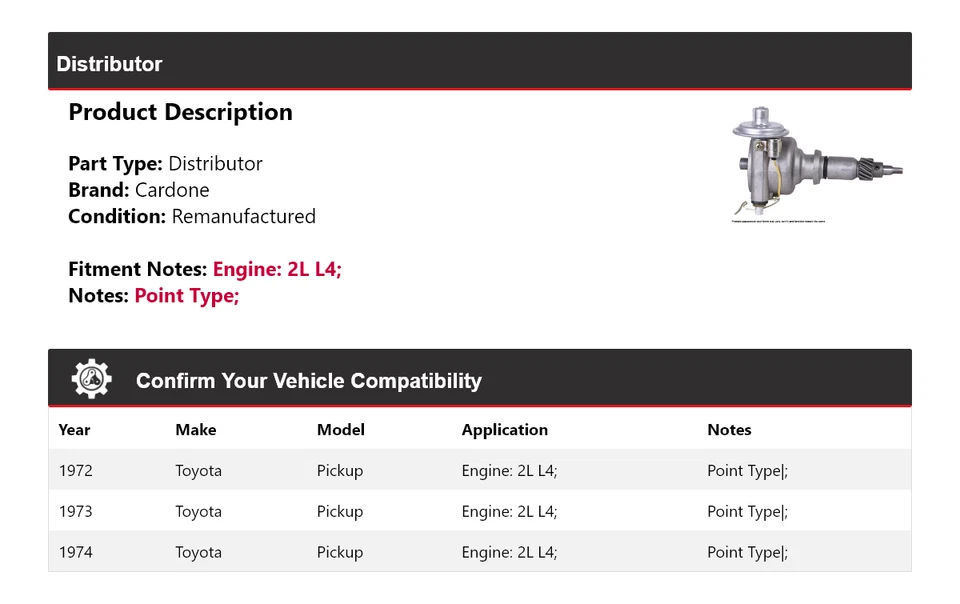Click the Make column header
Image resolution: width=960 pixels, height=604 pixels.
tap(196, 430)
